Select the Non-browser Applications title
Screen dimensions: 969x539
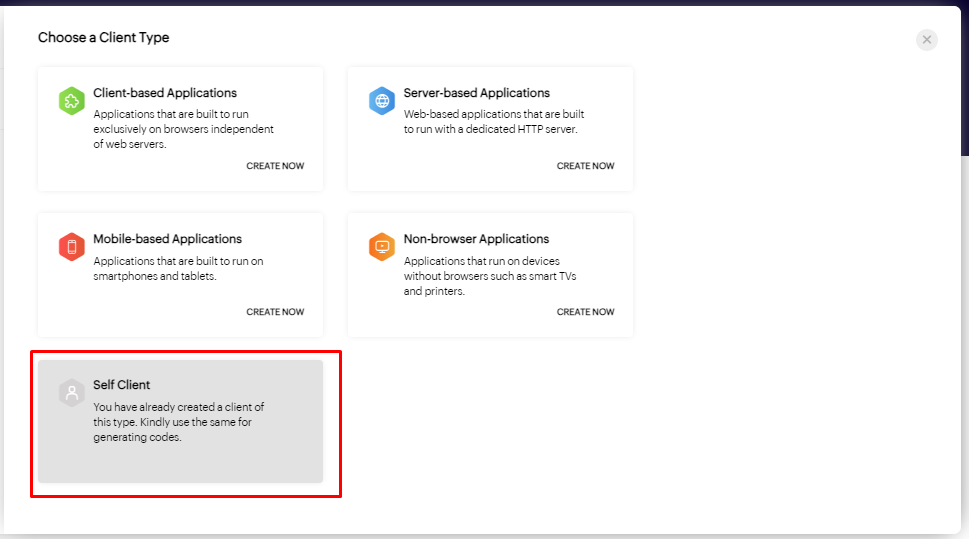(x=476, y=239)
